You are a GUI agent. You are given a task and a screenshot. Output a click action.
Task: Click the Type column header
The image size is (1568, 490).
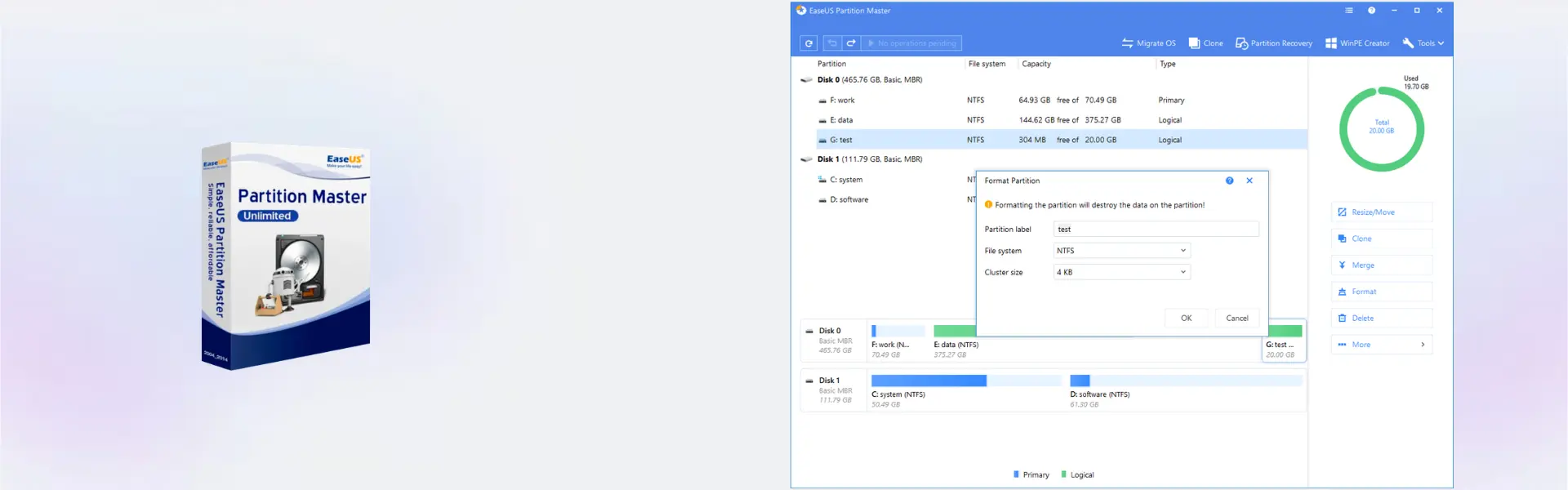[1168, 64]
